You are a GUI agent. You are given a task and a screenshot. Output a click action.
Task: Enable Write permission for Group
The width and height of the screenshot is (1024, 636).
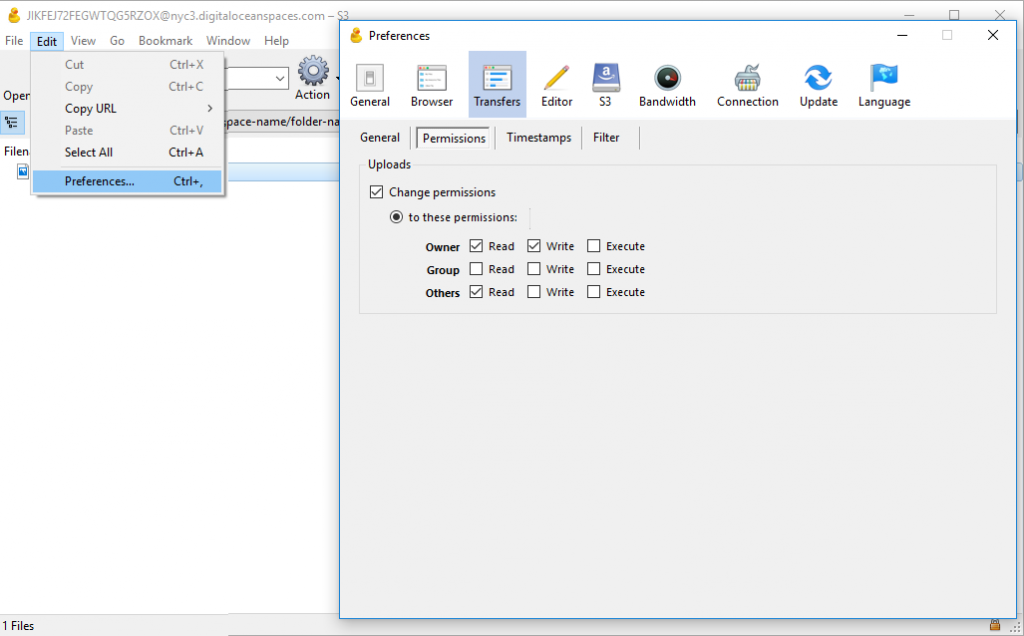[x=533, y=268]
